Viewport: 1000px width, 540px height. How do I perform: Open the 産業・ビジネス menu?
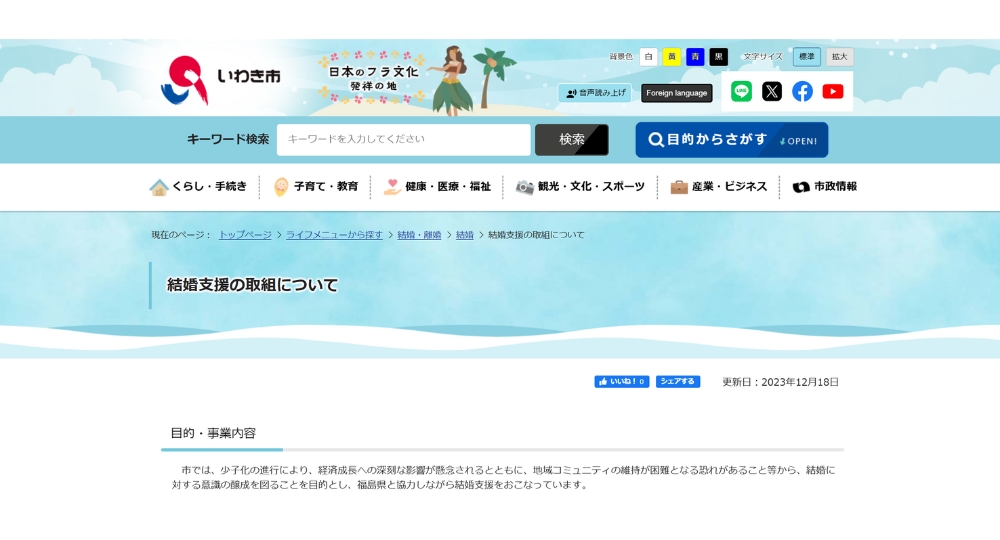coord(719,187)
